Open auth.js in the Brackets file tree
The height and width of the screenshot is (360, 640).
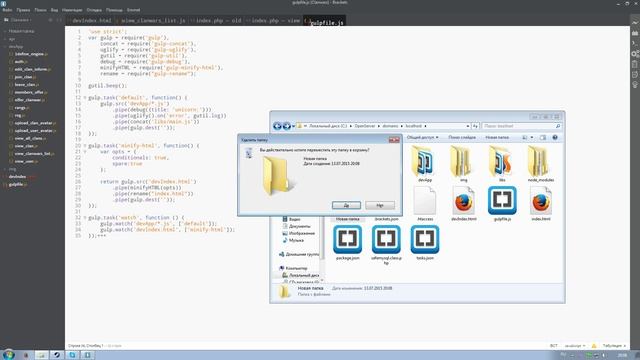20,62
